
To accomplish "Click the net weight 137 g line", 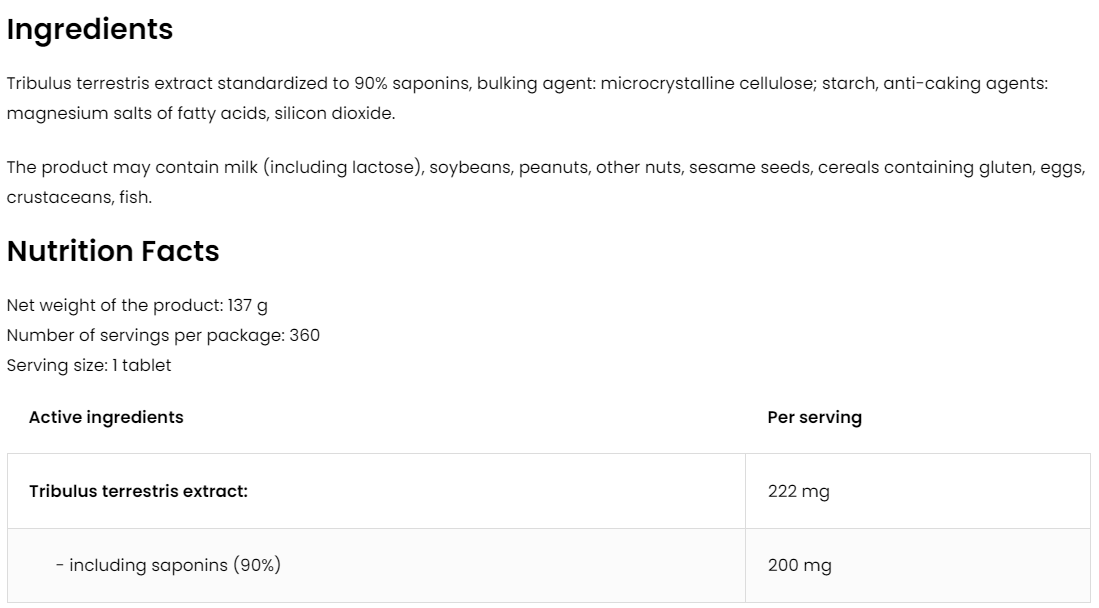I will [137, 306].
